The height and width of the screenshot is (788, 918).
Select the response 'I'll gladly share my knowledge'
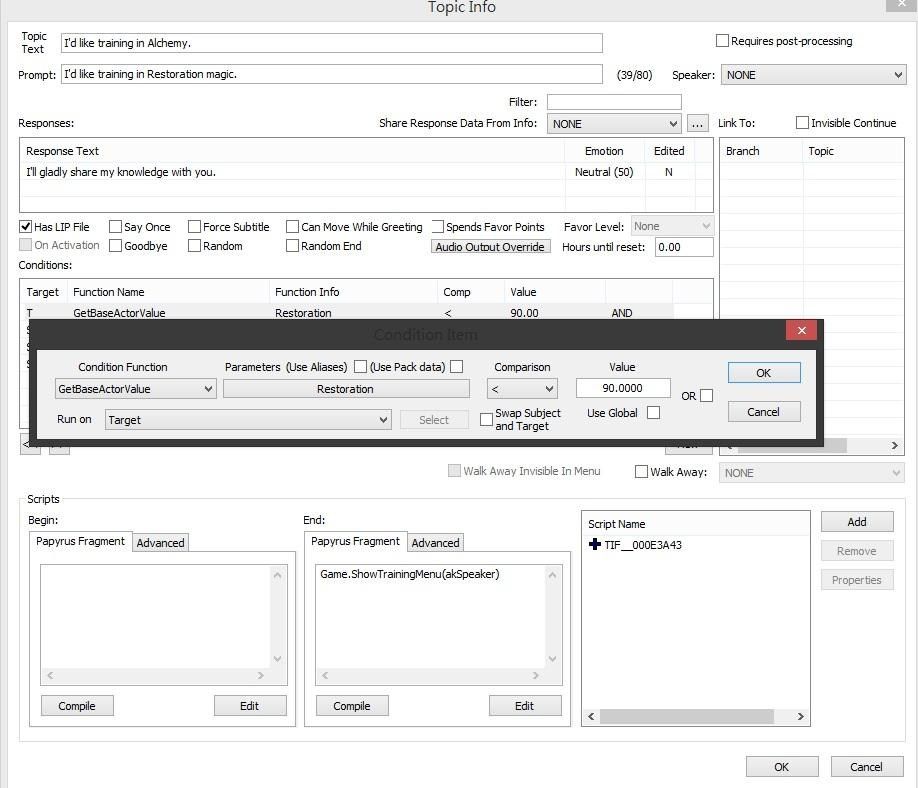point(366,172)
